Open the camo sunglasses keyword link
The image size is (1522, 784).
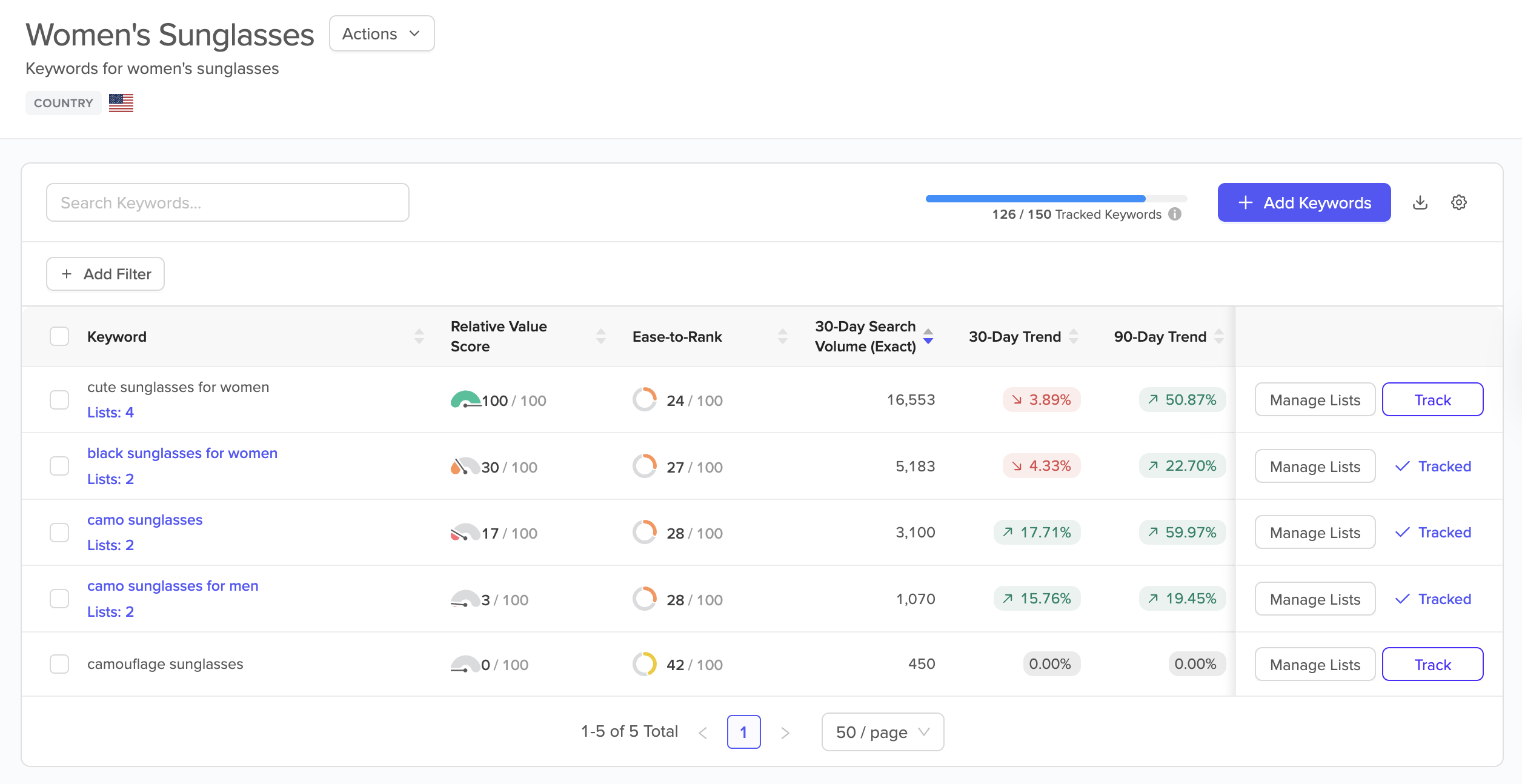(x=145, y=520)
